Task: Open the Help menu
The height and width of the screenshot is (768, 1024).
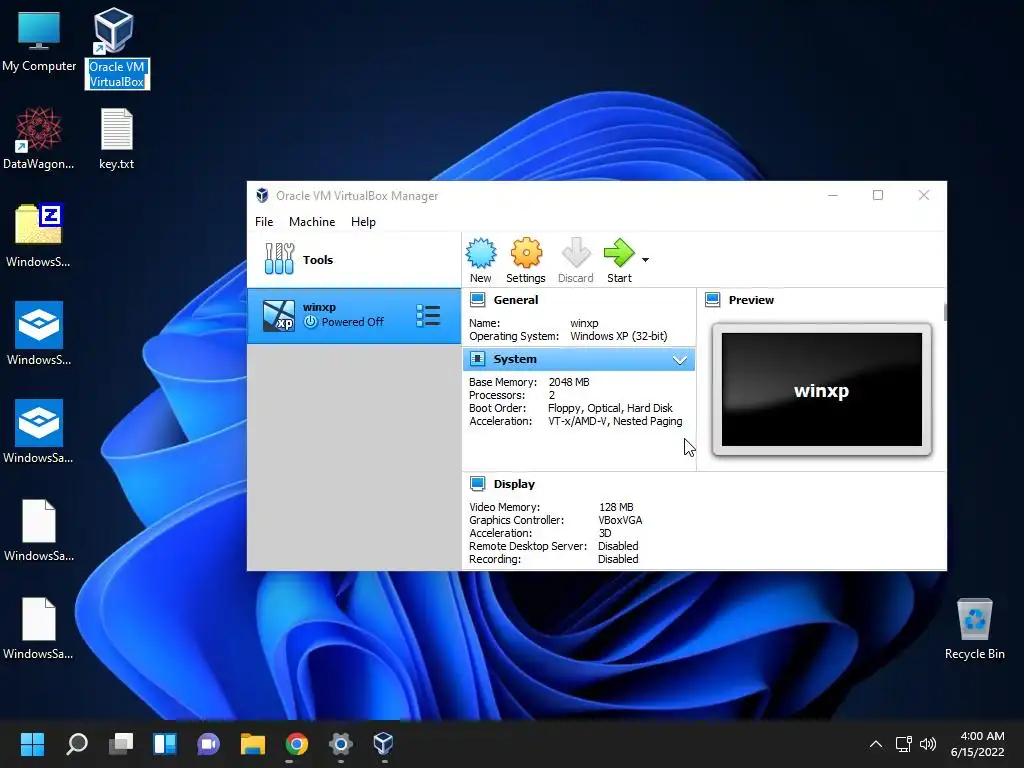Action: point(363,222)
